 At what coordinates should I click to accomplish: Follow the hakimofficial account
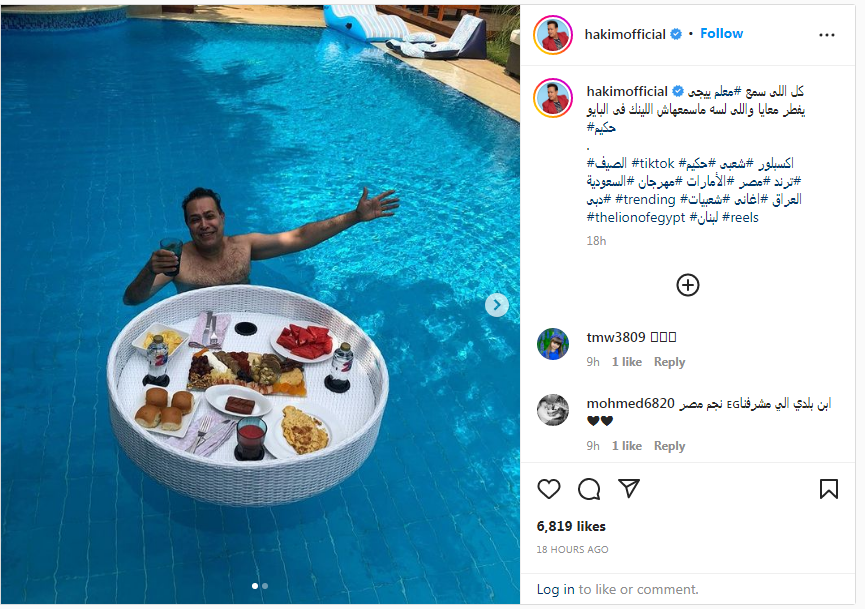[x=721, y=34]
